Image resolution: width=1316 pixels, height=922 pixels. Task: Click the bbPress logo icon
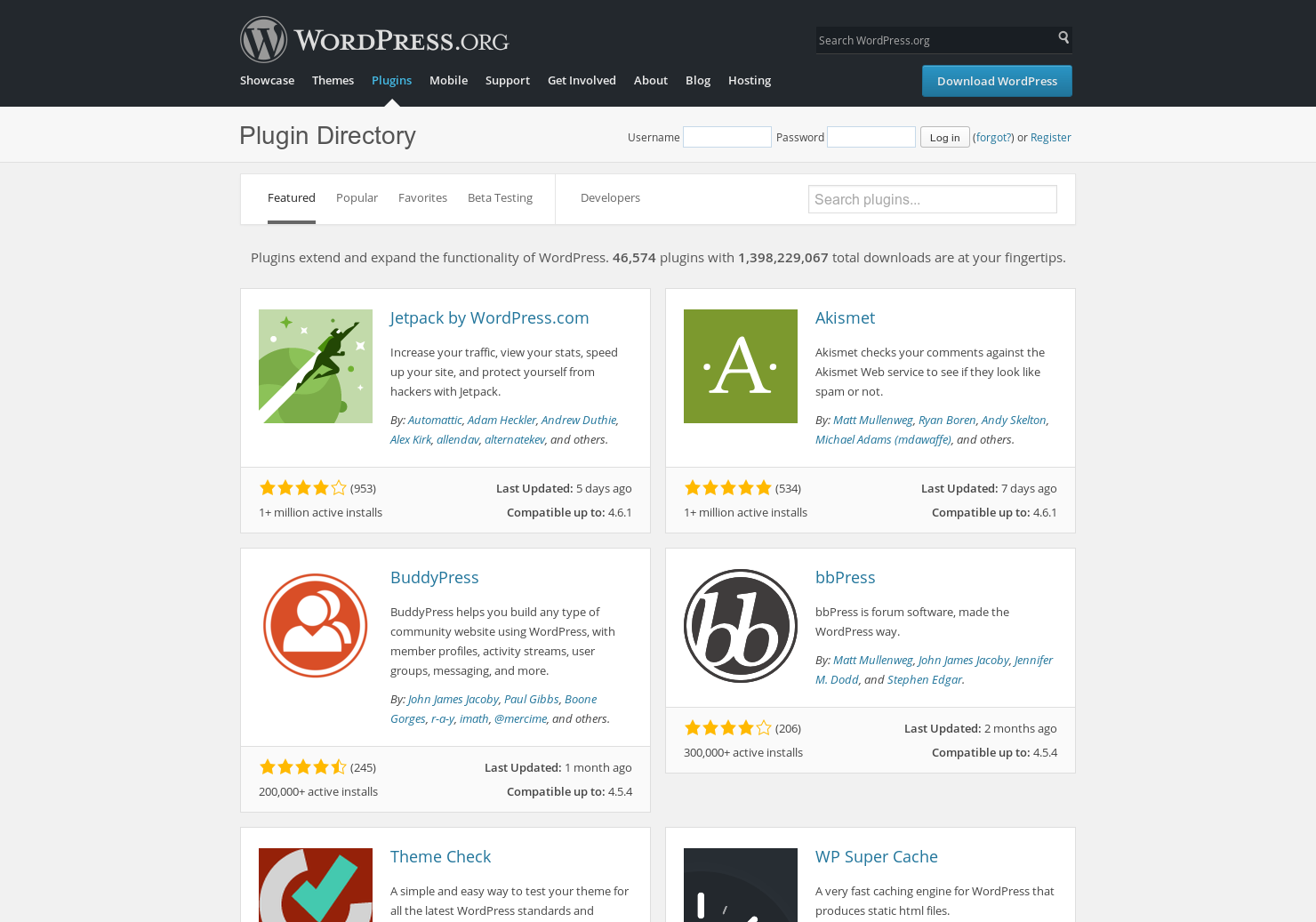coord(741,625)
